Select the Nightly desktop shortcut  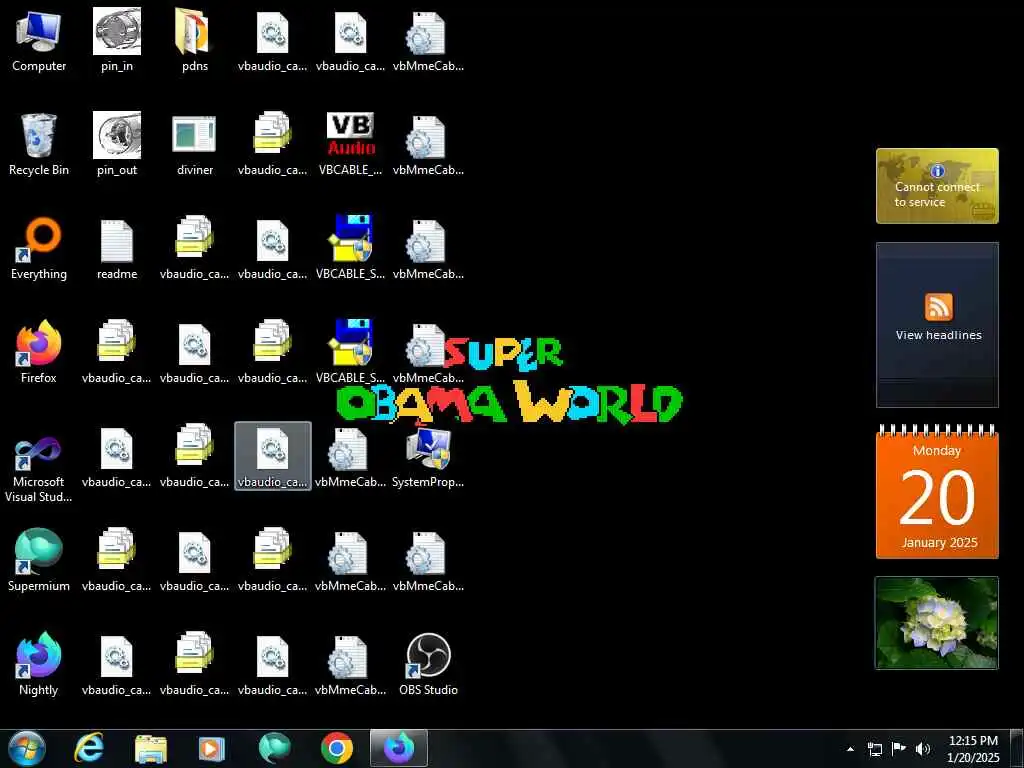tap(39, 664)
